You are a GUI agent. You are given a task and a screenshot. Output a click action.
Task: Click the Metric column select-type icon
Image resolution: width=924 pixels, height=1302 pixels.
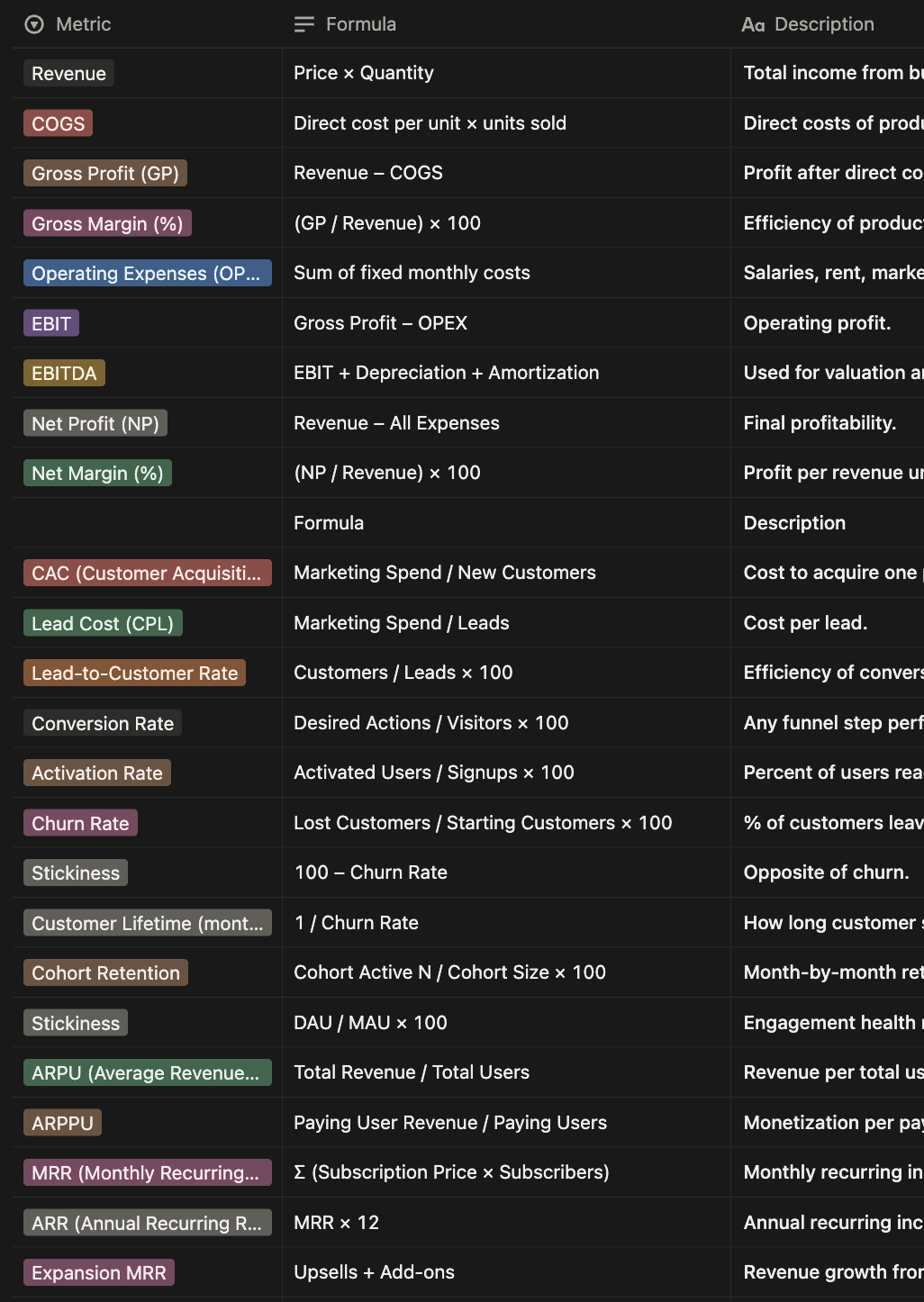pos(34,24)
